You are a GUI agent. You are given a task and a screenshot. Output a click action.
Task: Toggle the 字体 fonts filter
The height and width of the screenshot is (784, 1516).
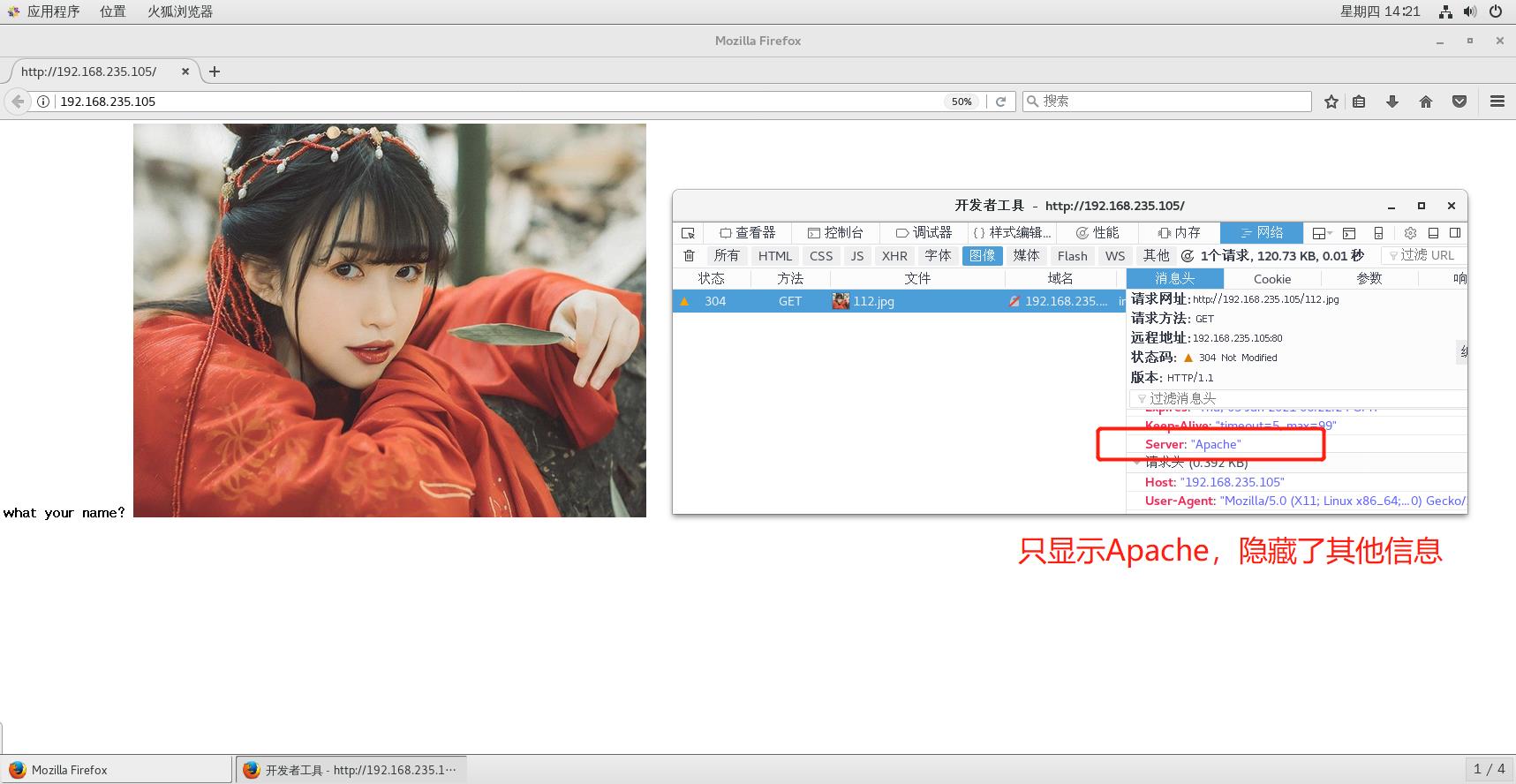point(938,256)
